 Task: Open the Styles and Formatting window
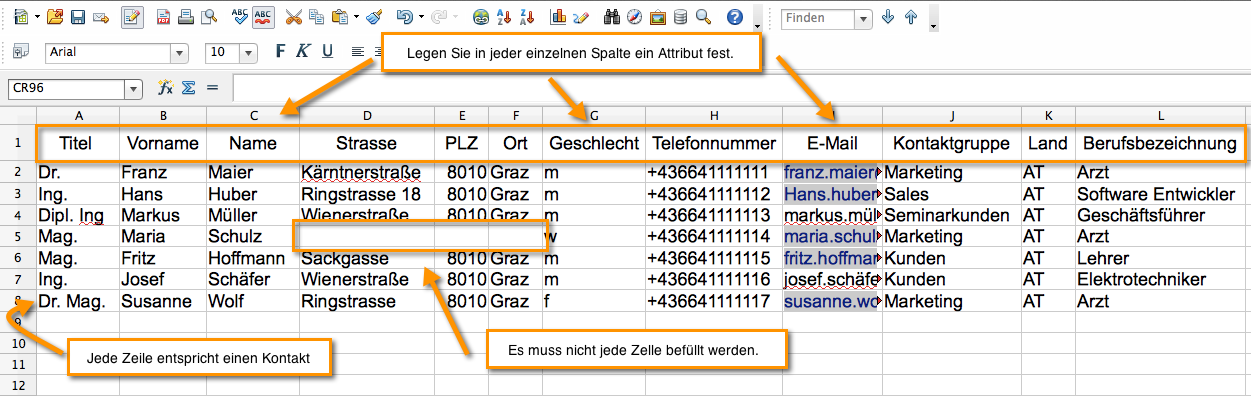click(22, 52)
